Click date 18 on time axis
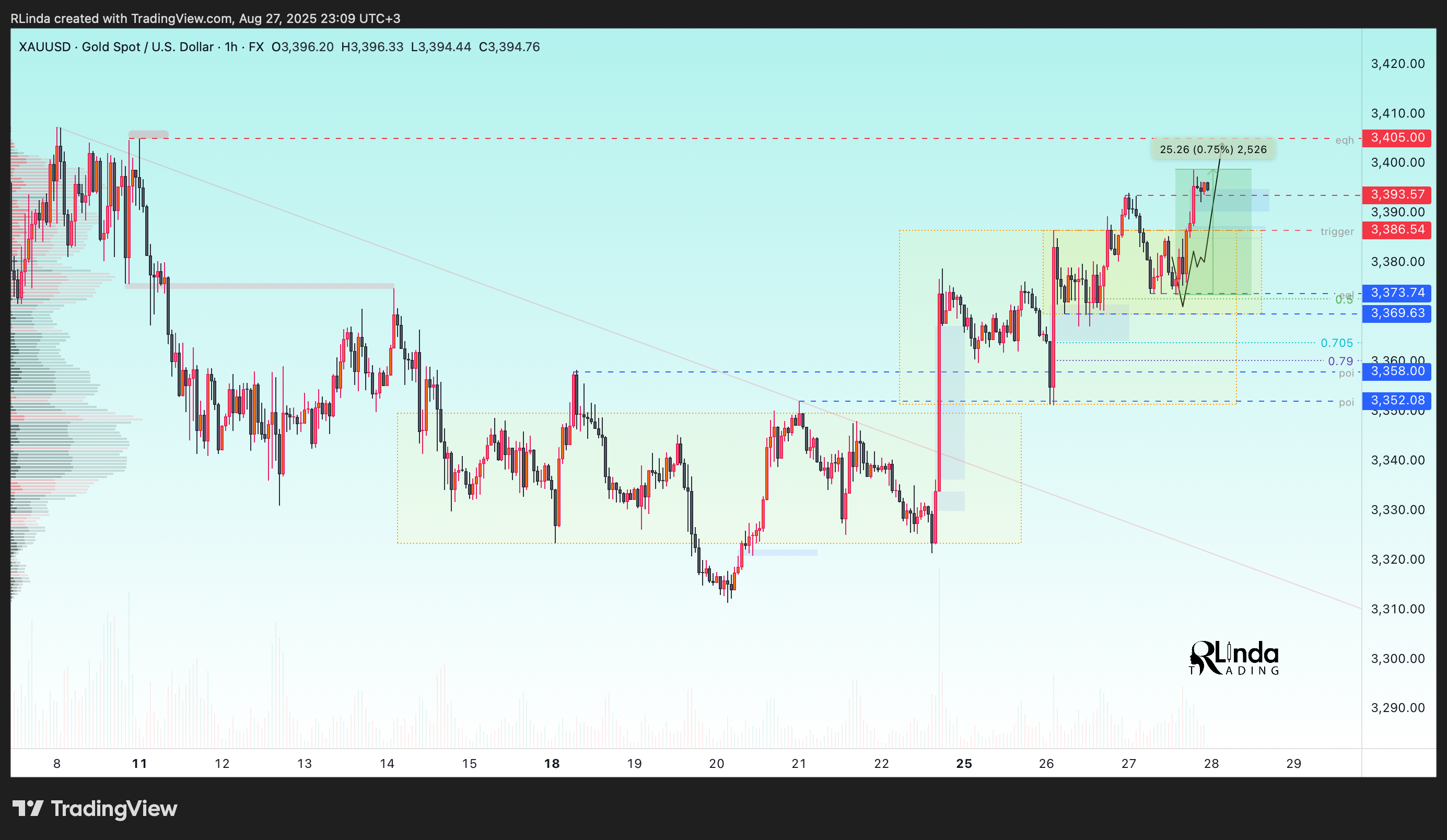Viewport: 1447px width, 840px height. click(x=552, y=764)
